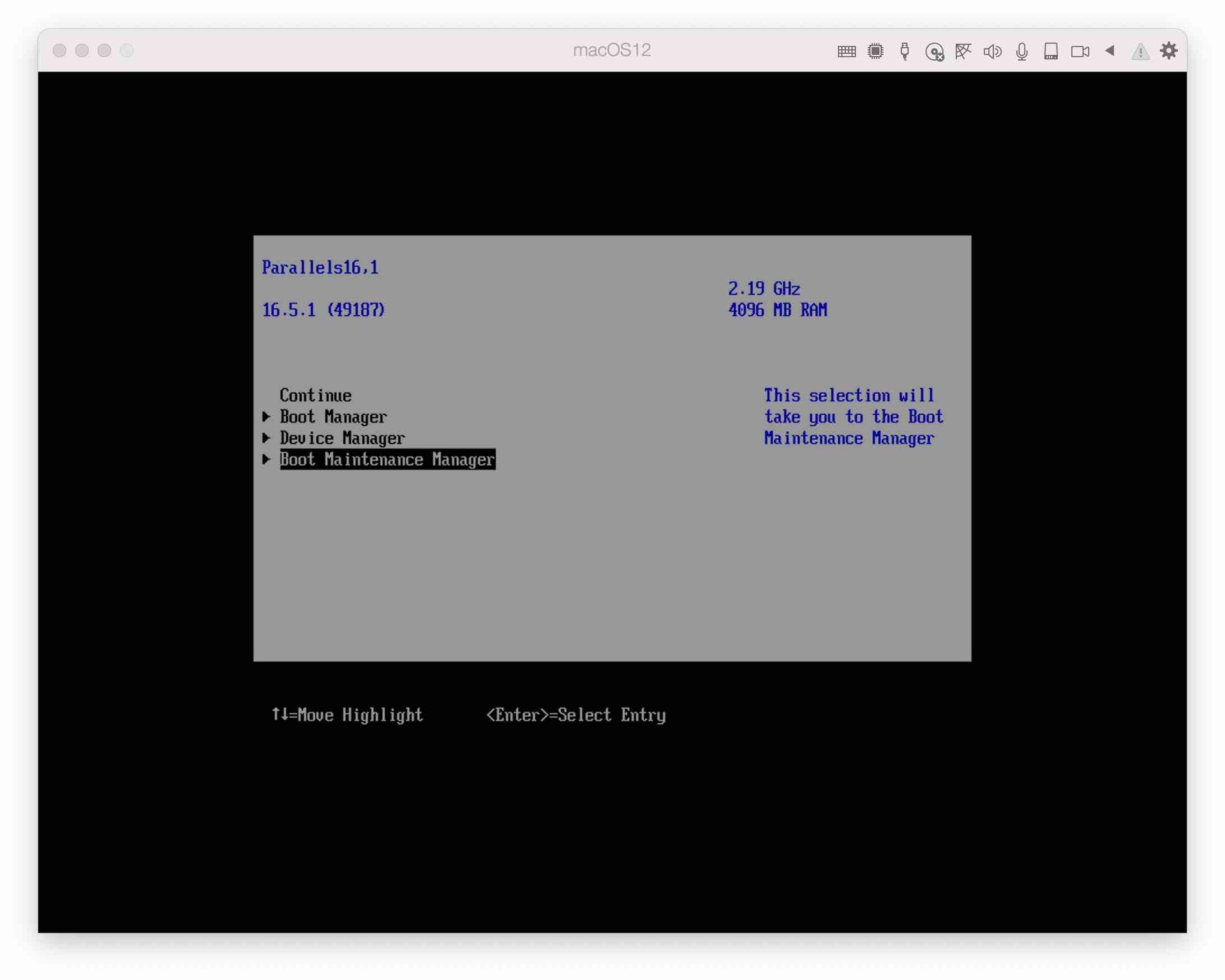
Task: Click the arrow beside Device Manager
Action: [x=266, y=438]
